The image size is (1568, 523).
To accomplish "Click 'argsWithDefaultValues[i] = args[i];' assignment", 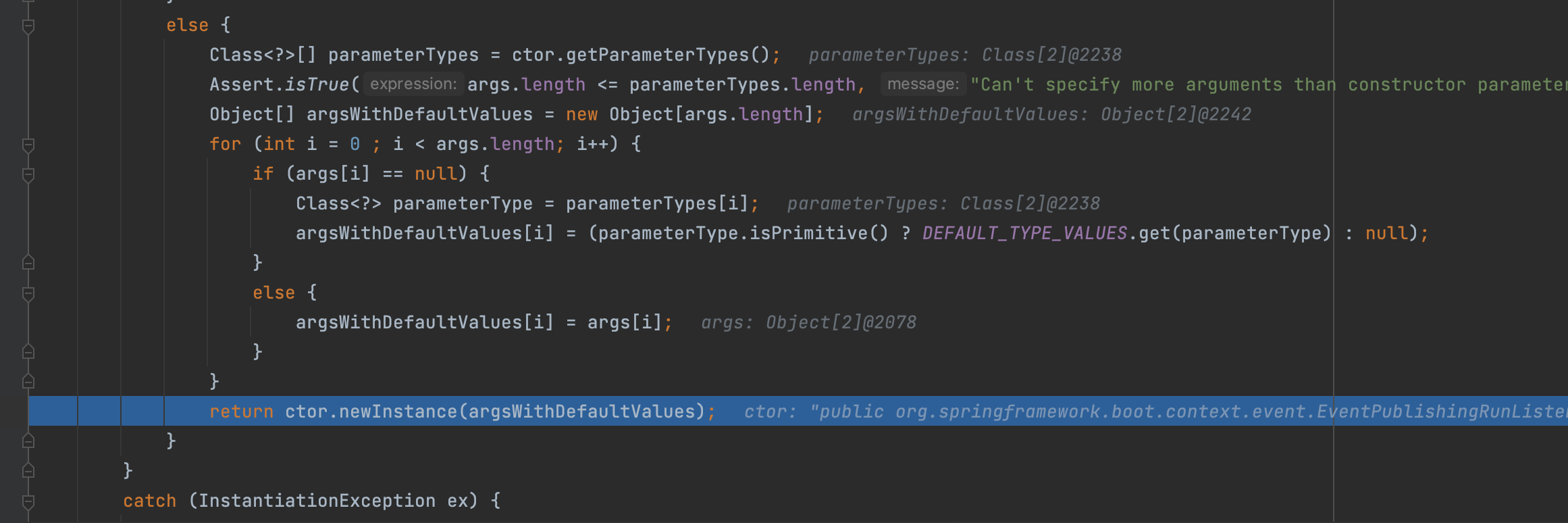I will (x=484, y=322).
